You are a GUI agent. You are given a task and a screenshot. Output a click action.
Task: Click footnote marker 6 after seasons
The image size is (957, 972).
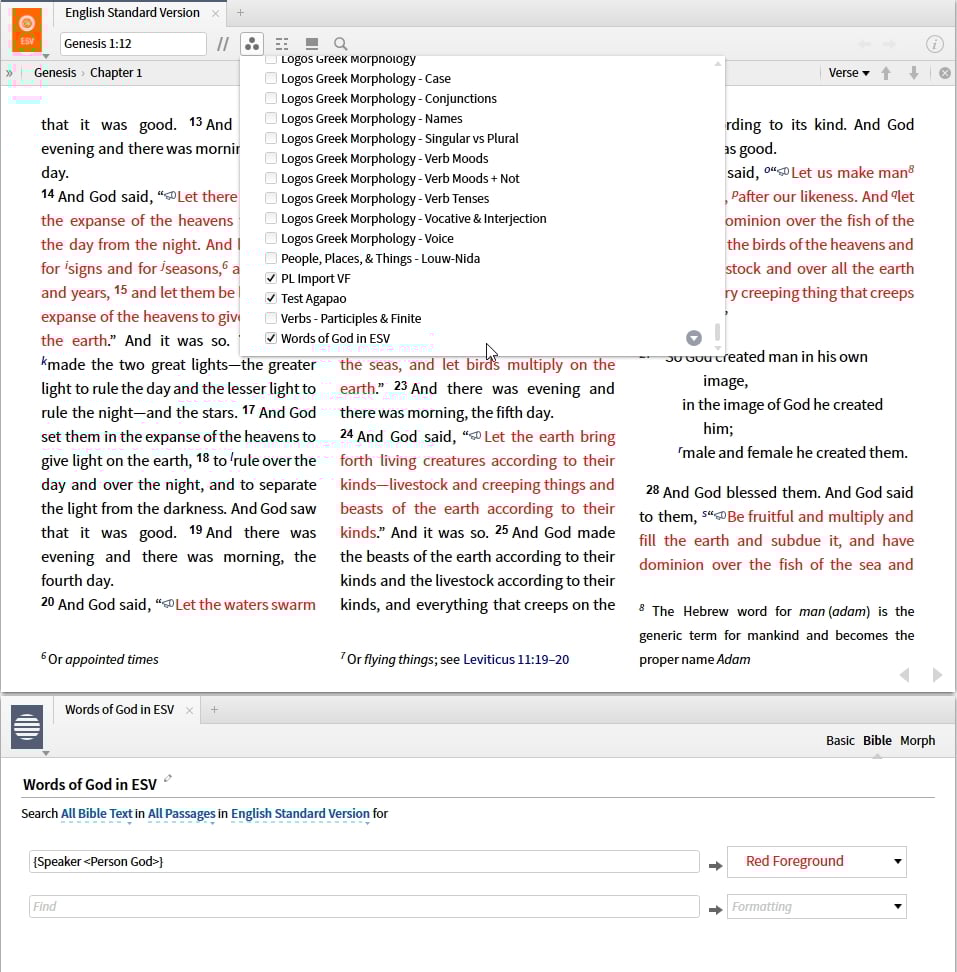[225, 265]
